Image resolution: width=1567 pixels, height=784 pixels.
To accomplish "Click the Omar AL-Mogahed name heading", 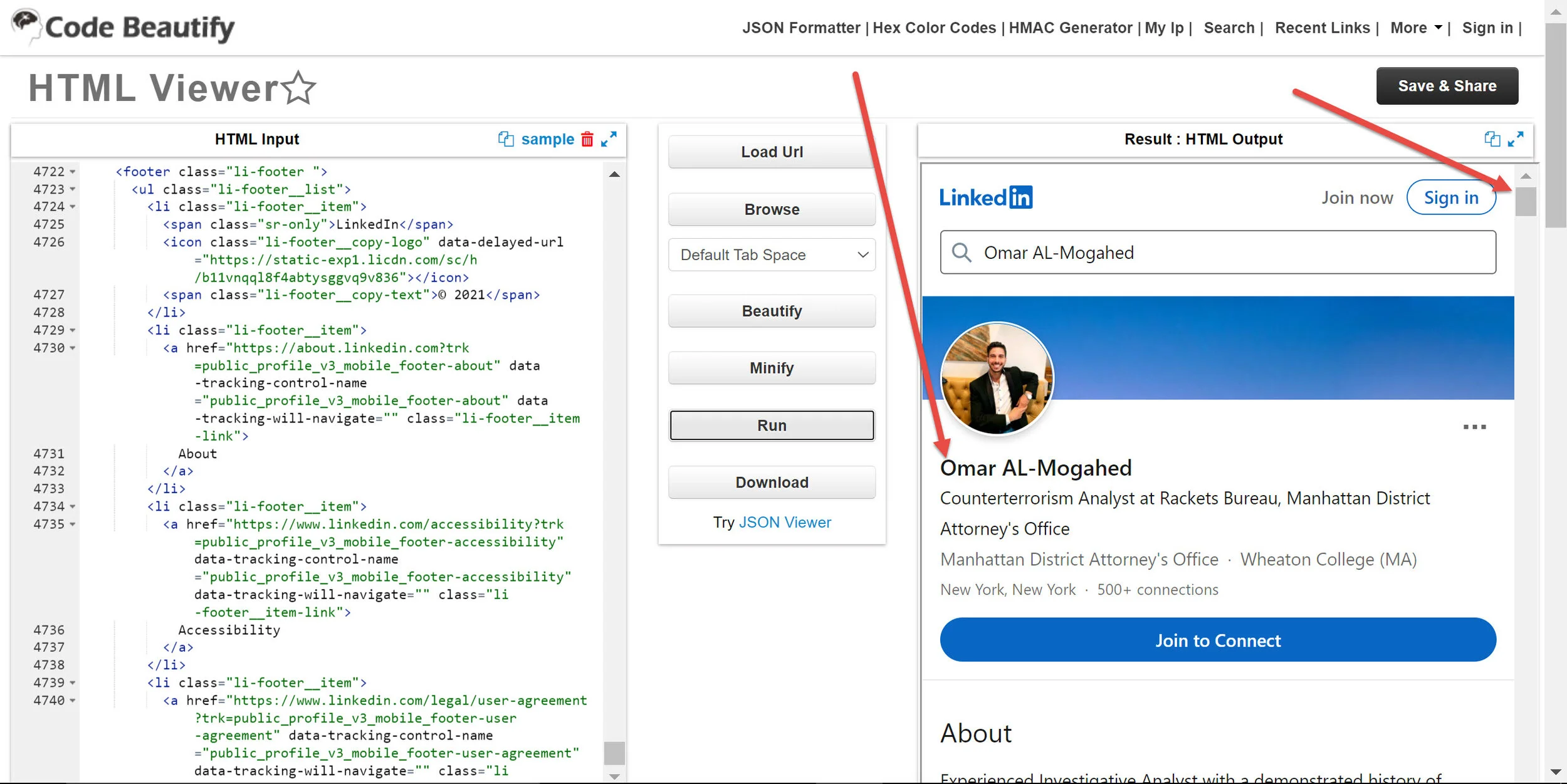I will pos(1035,468).
